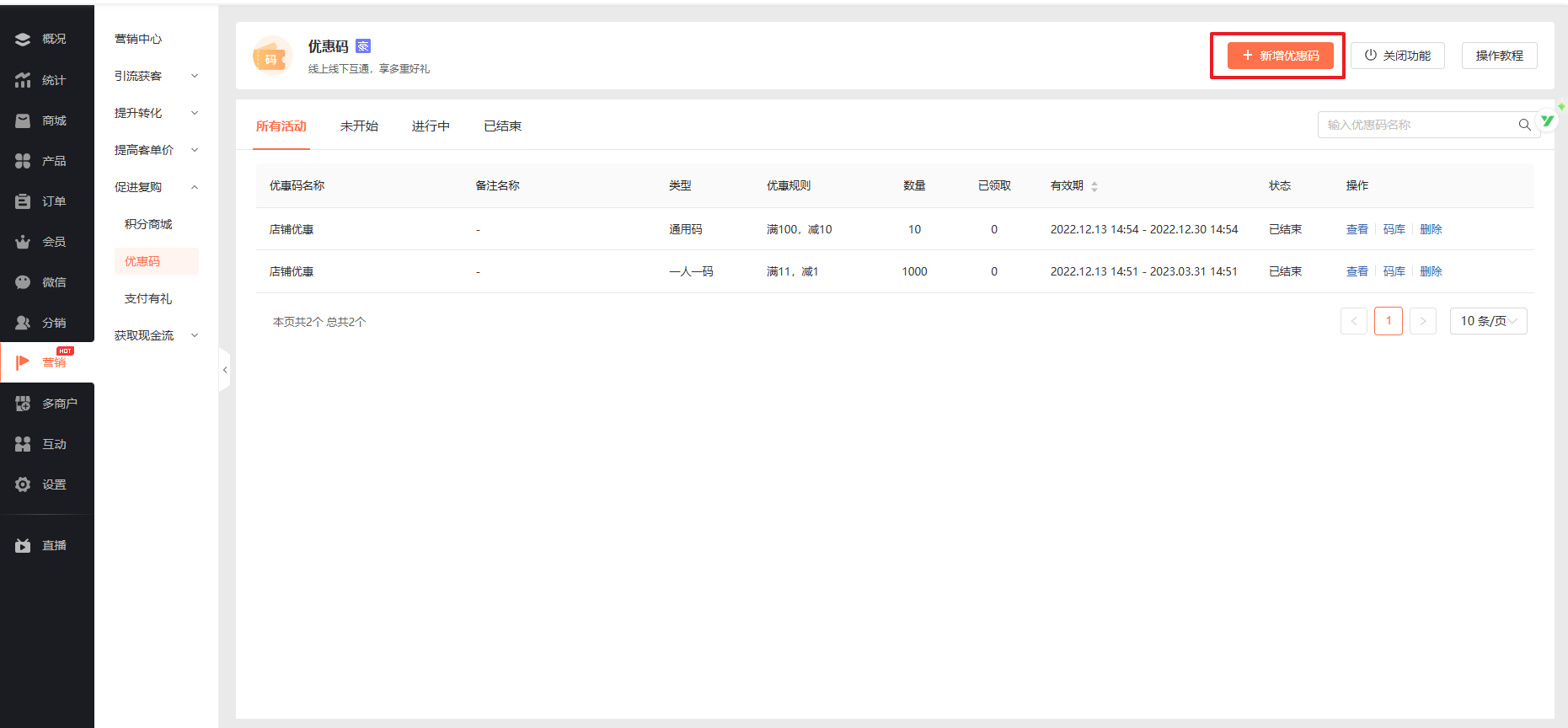Open the 订单 orders icon
The image size is (1568, 728).
23,201
